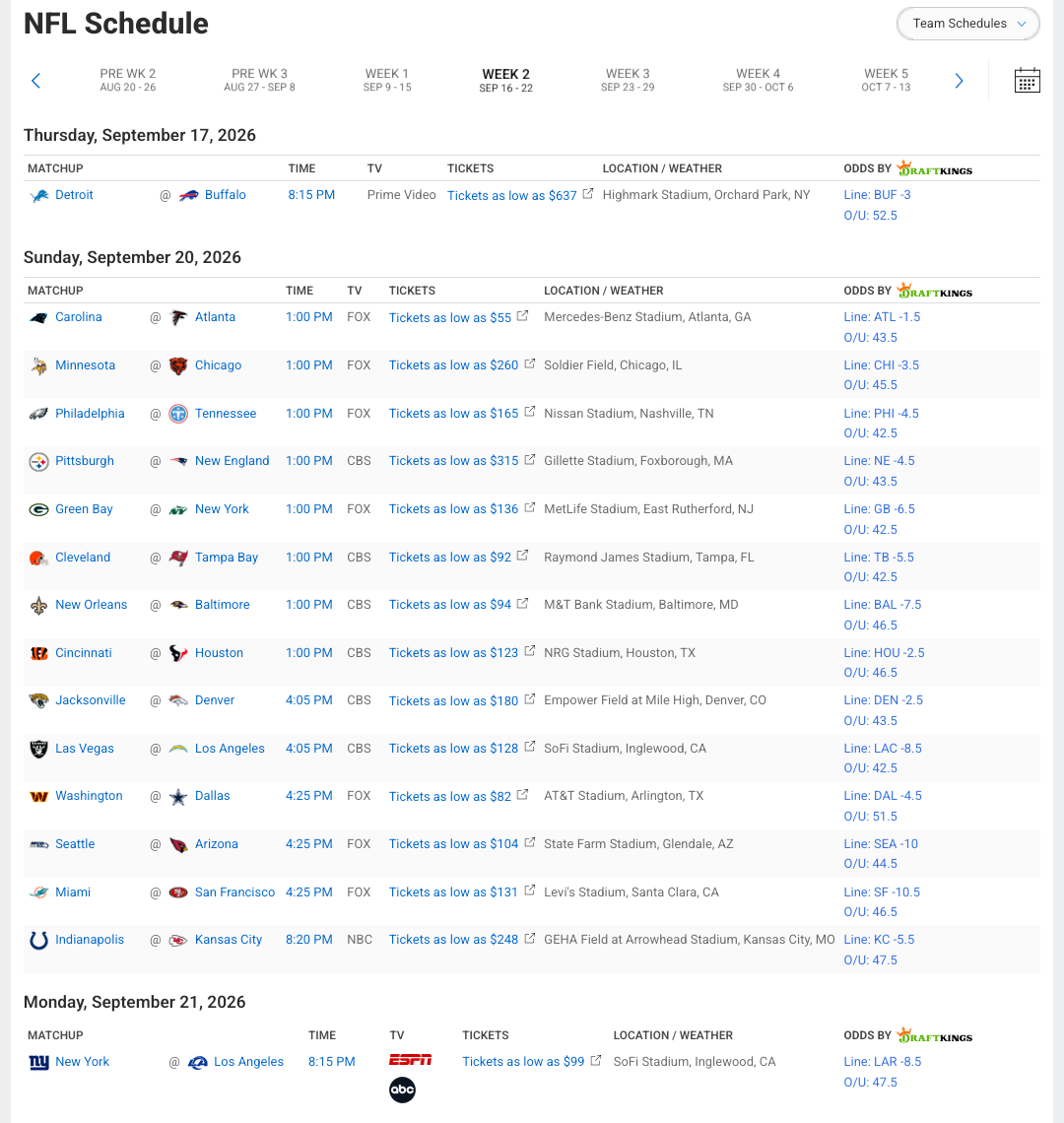Click the Tampa Bay Buccaneers logo
Viewport: 1064px width, 1123px height.
click(x=178, y=558)
